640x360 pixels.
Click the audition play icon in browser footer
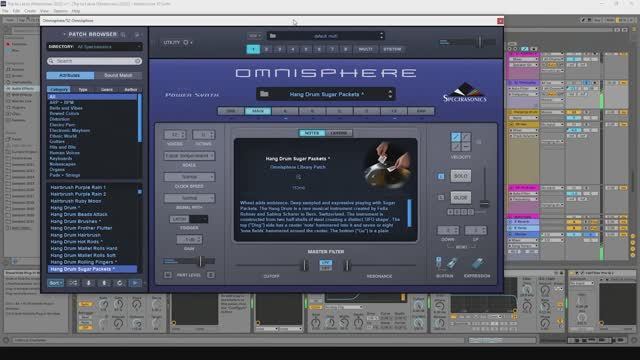(x=135, y=283)
